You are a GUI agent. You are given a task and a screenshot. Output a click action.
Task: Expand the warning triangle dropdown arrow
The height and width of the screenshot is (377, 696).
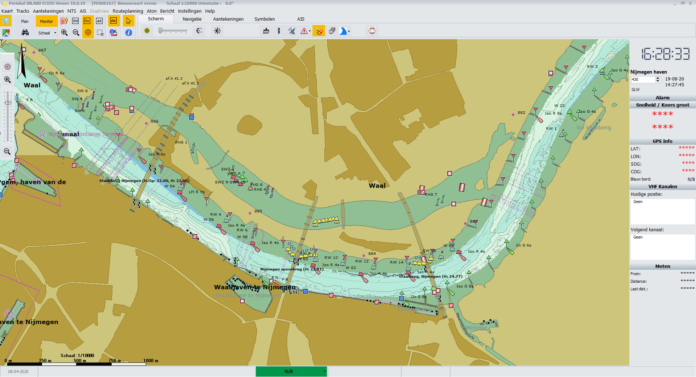[309, 31]
